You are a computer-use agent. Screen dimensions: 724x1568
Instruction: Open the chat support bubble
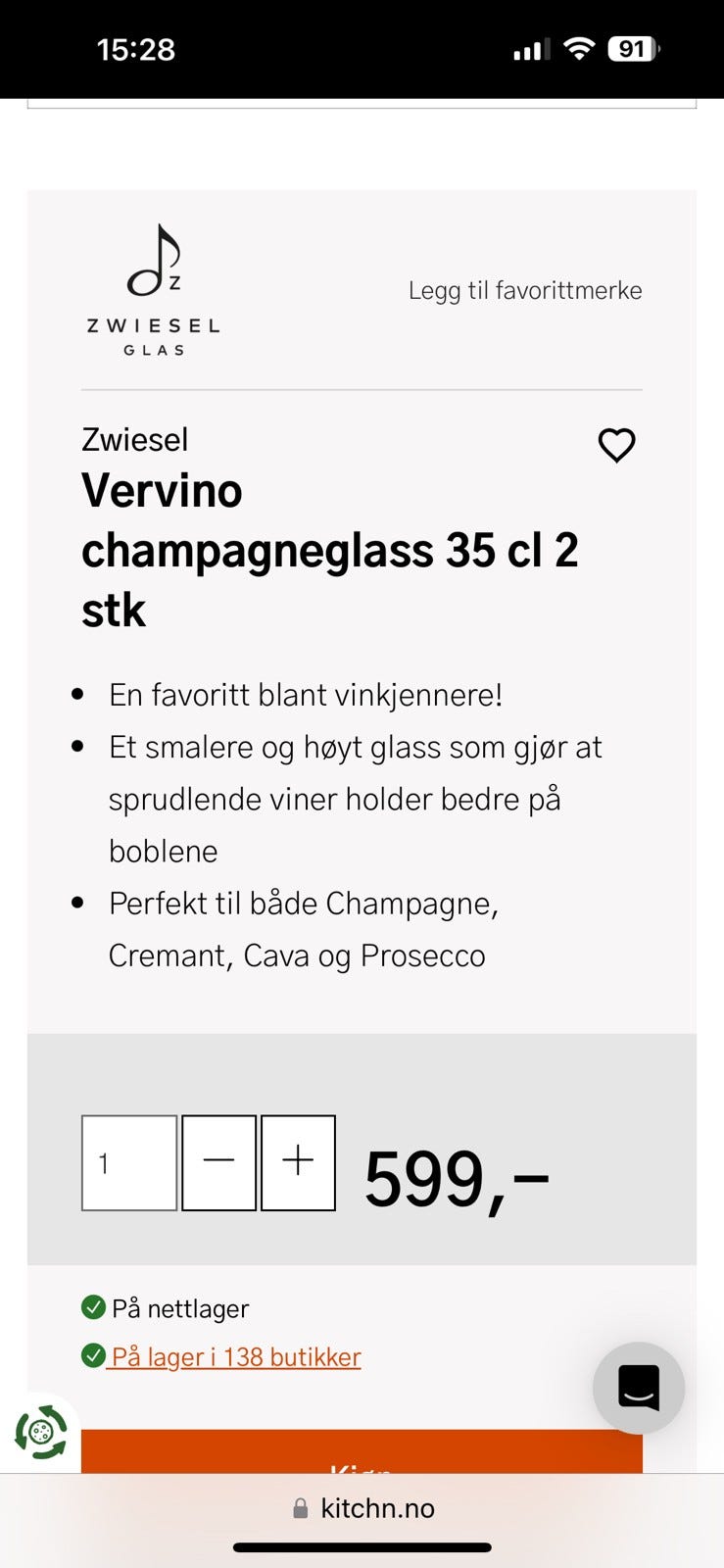[639, 1388]
